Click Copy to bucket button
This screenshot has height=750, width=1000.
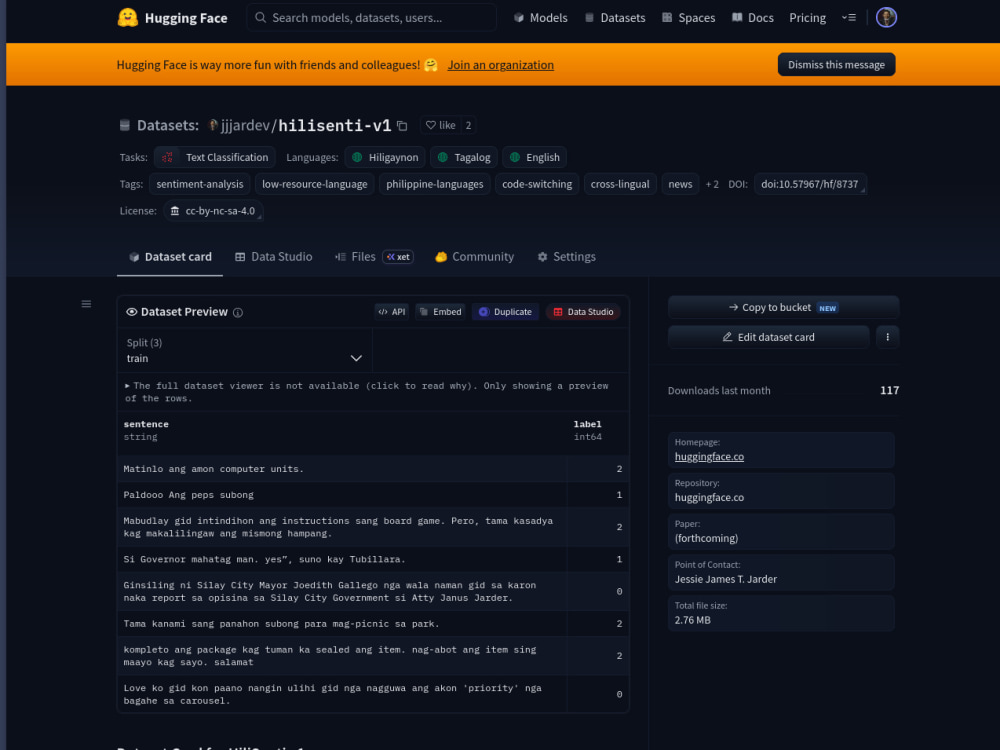pos(783,307)
